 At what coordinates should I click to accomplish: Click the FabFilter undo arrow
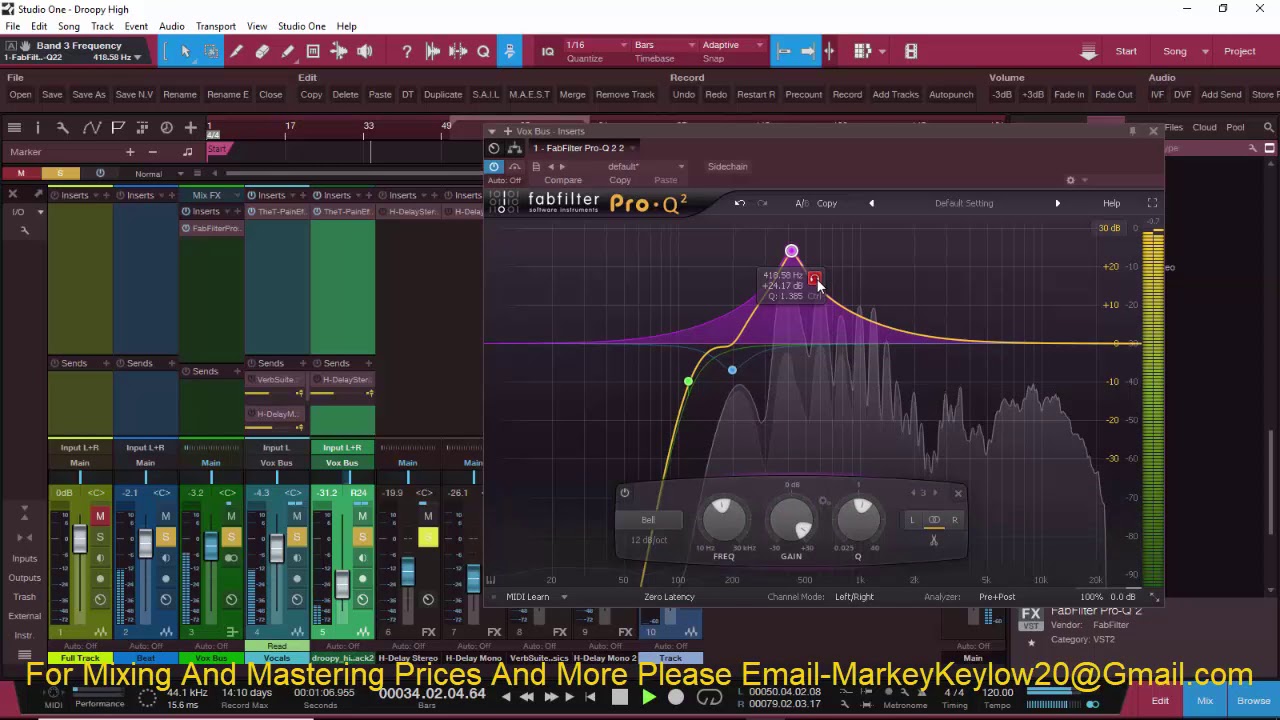[x=739, y=203]
